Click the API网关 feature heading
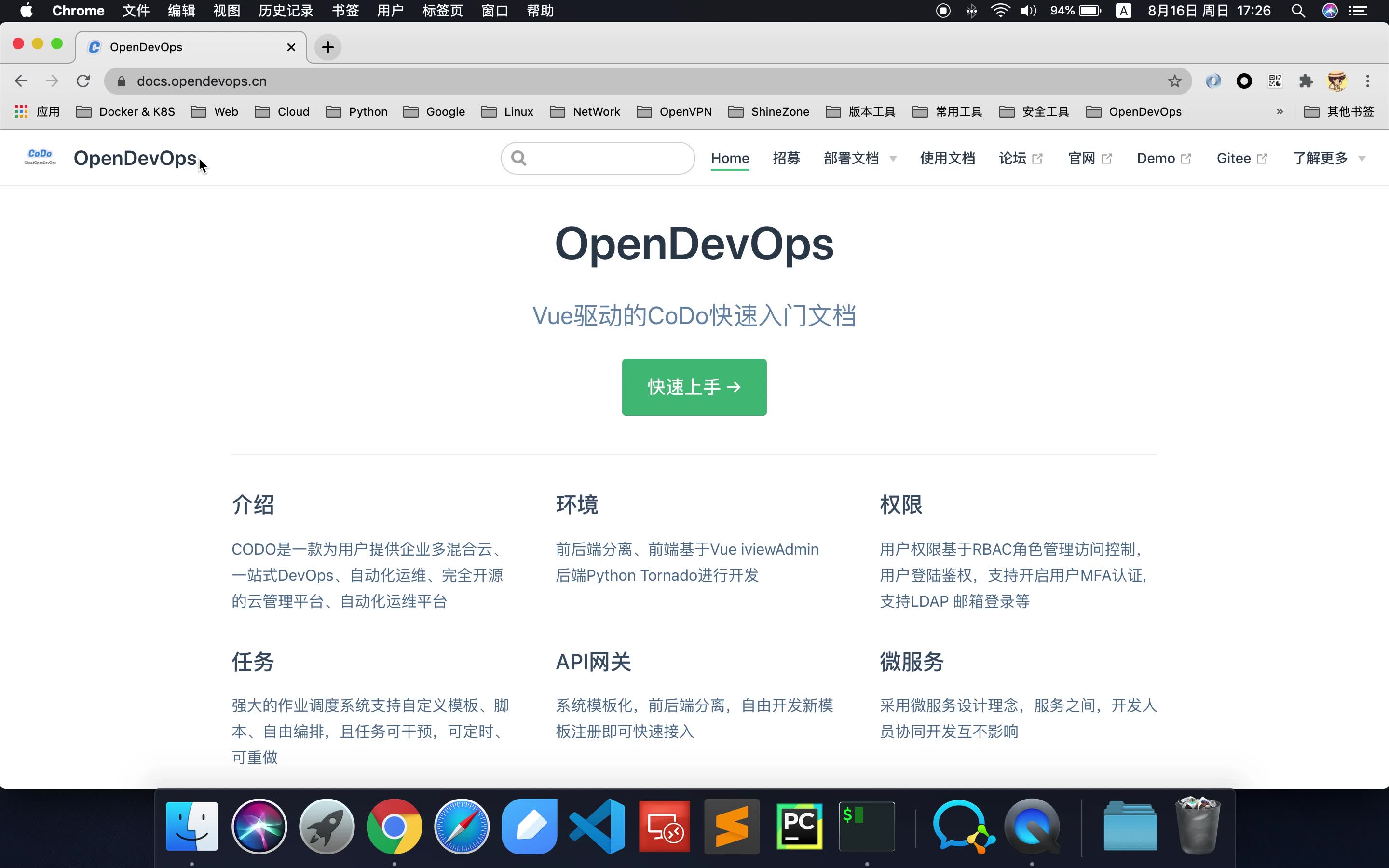The image size is (1389, 868). click(593, 662)
